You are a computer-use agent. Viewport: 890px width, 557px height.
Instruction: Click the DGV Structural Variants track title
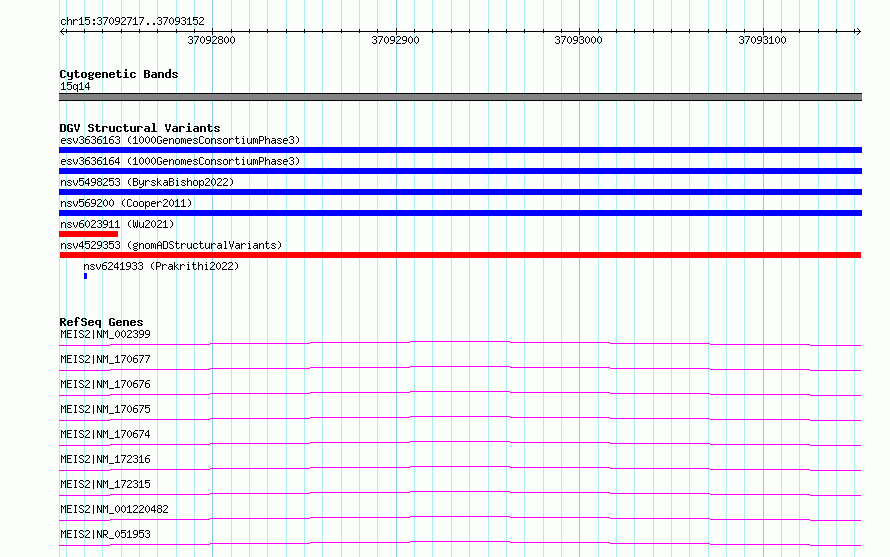pyautogui.click(x=140, y=128)
